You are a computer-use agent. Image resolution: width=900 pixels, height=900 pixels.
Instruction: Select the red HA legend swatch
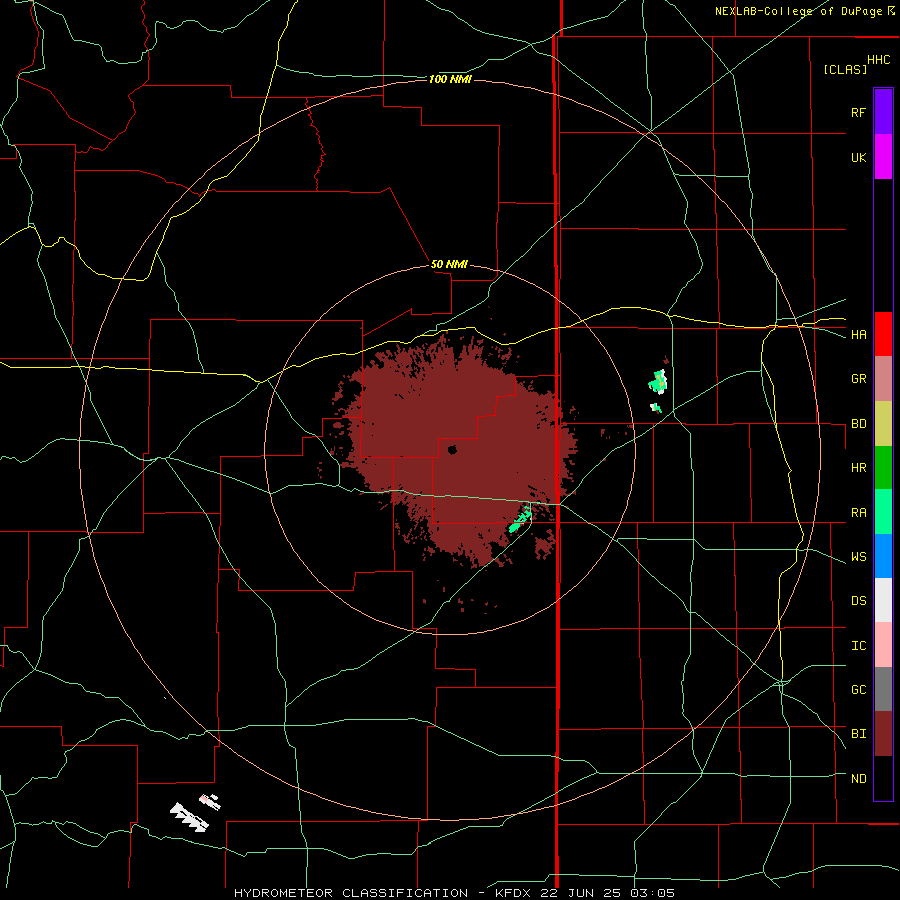[x=883, y=334]
